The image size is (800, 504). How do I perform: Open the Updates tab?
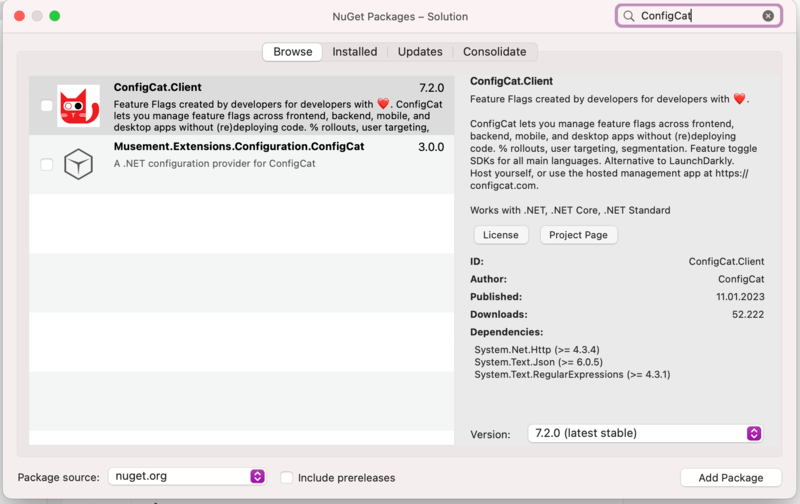pyautogui.click(x=420, y=52)
